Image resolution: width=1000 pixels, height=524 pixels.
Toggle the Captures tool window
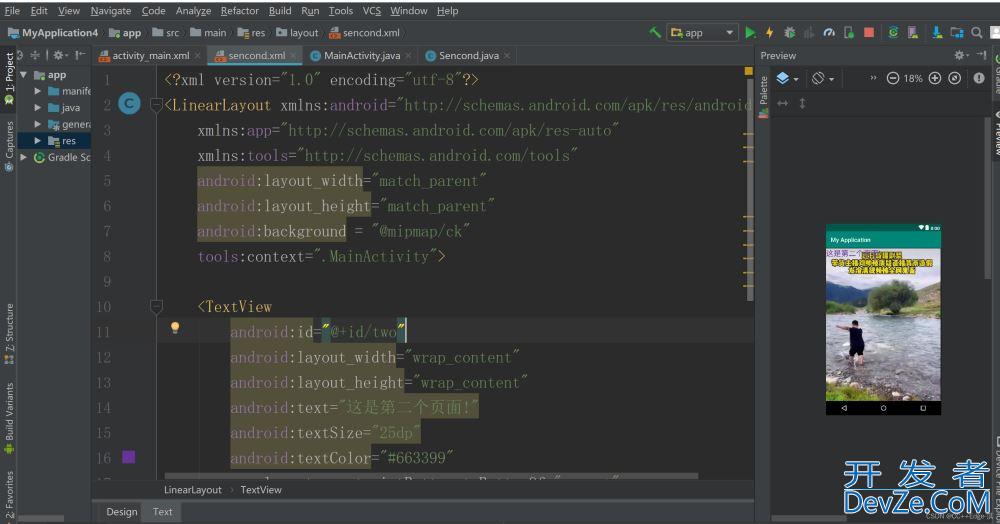9,146
